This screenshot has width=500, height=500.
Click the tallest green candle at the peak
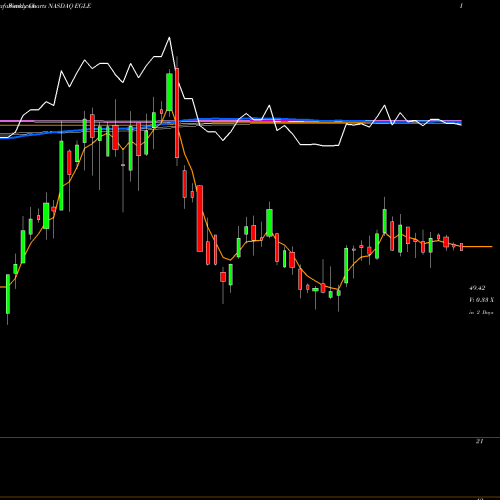point(169,92)
